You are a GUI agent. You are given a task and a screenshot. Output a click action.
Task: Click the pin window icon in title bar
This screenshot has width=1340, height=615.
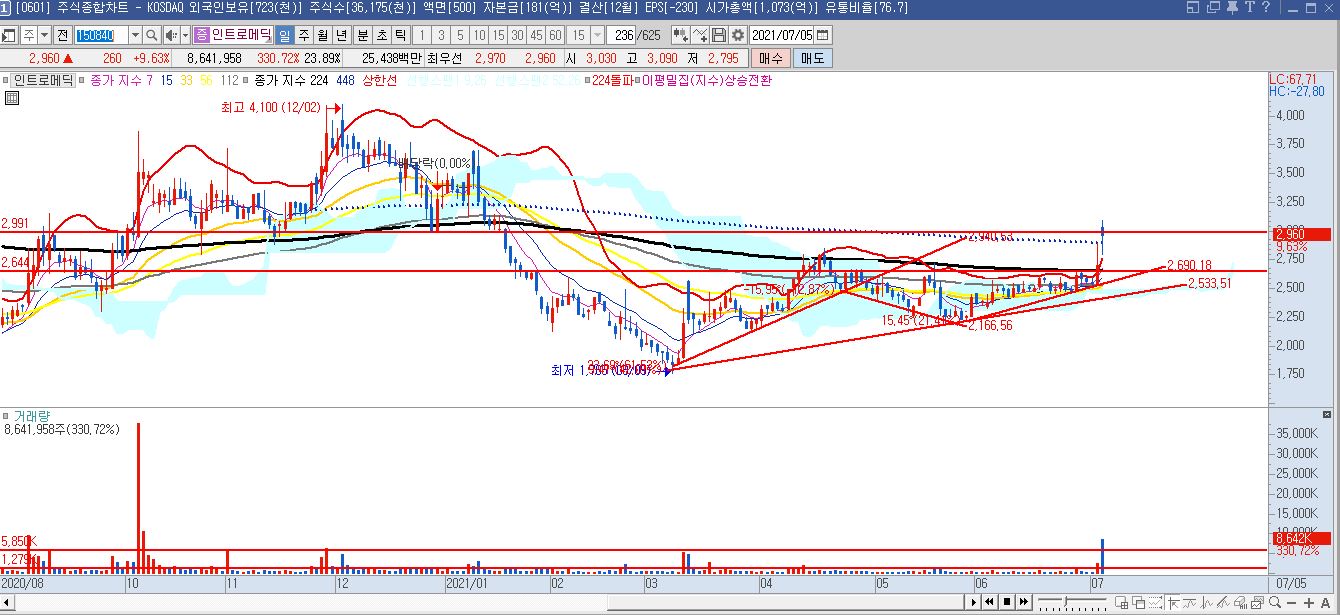coord(1232,8)
